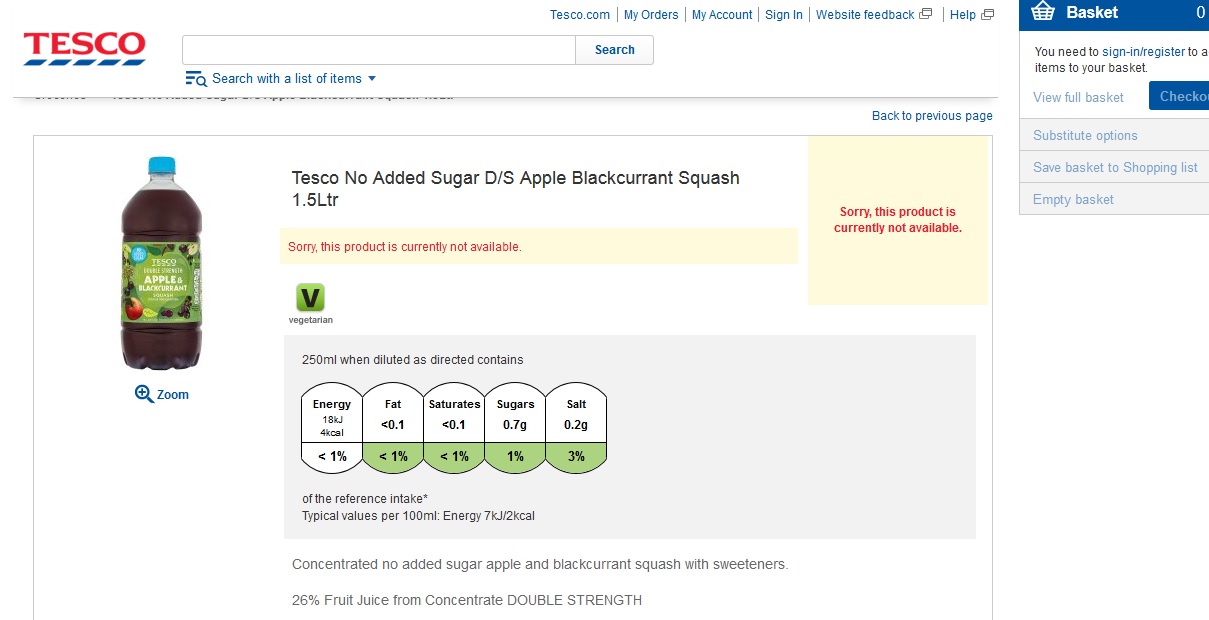The image size is (1209, 620).
Task: Open the My Account link
Action: click(x=722, y=14)
